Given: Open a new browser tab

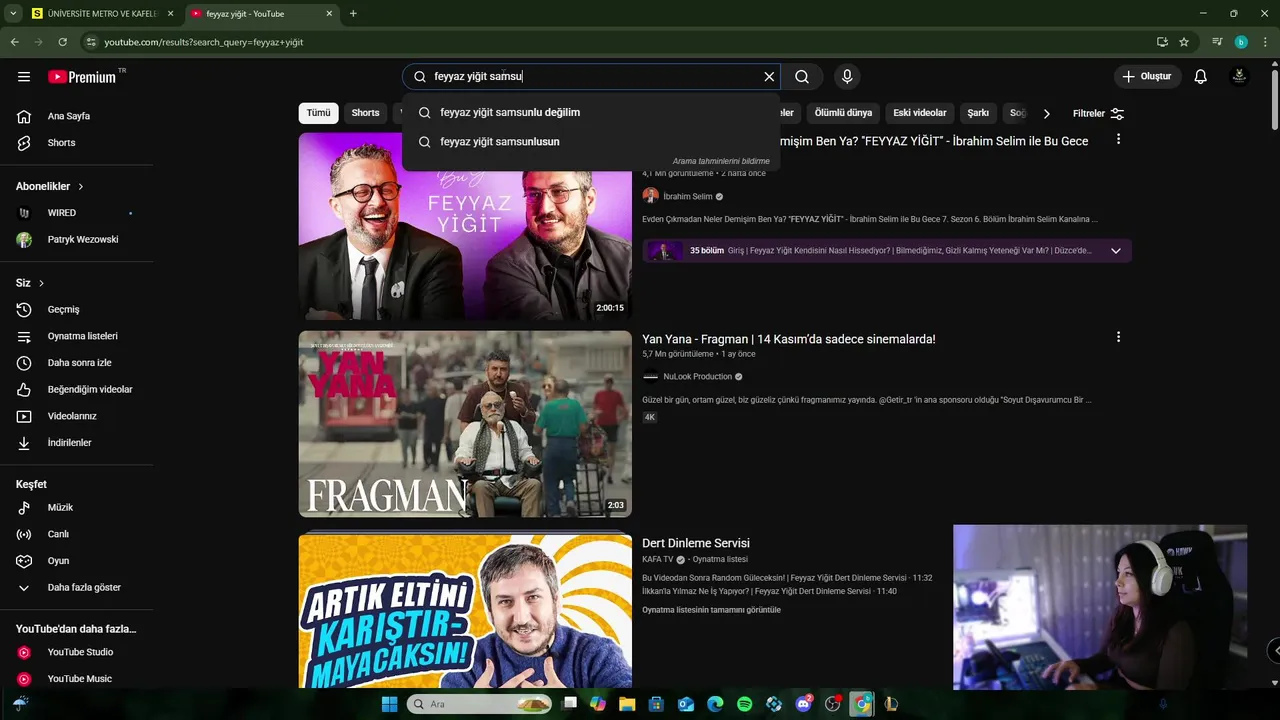Looking at the screenshot, I should tap(353, 14).
